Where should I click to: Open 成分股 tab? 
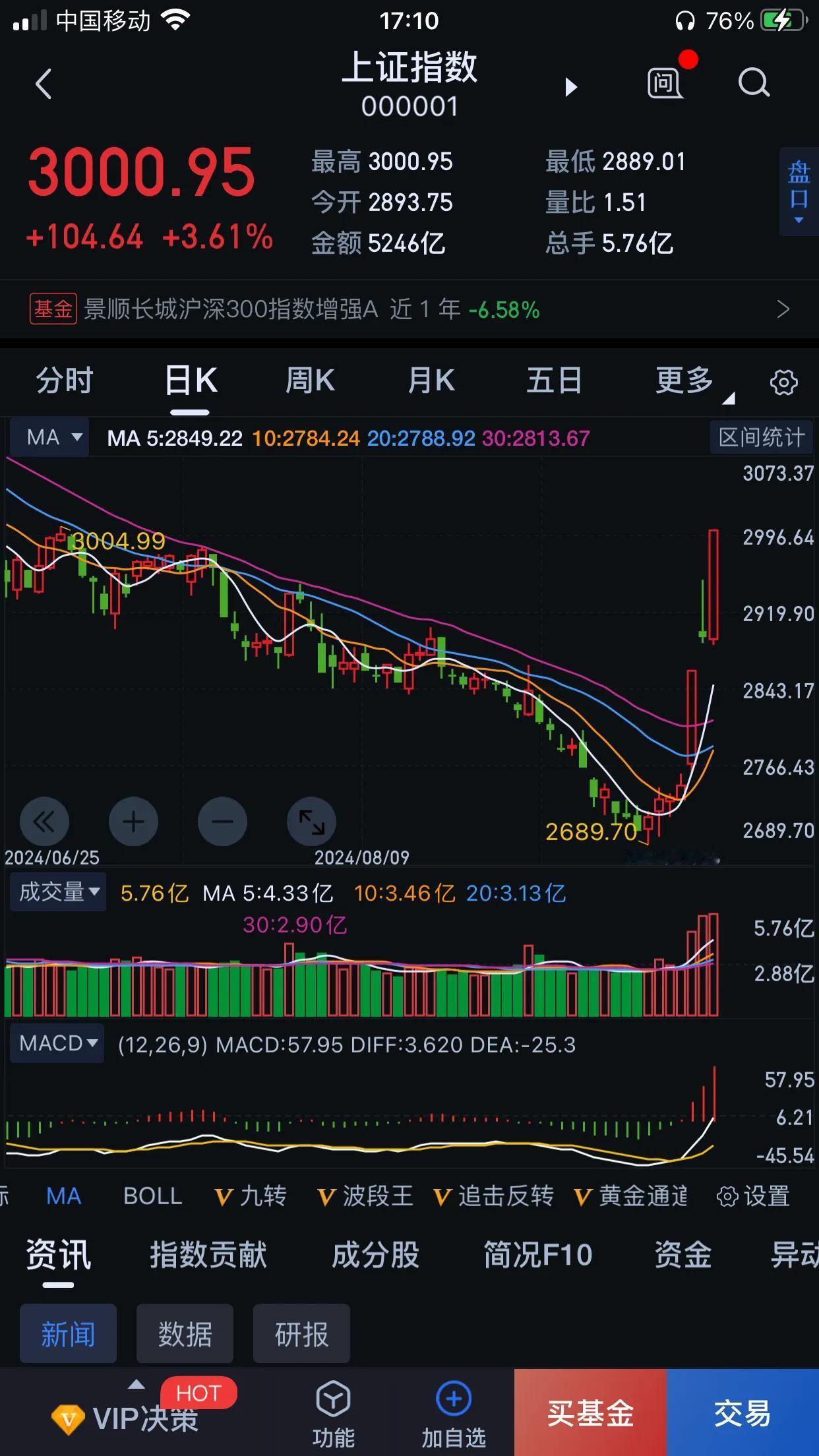tap(375, 1255)
